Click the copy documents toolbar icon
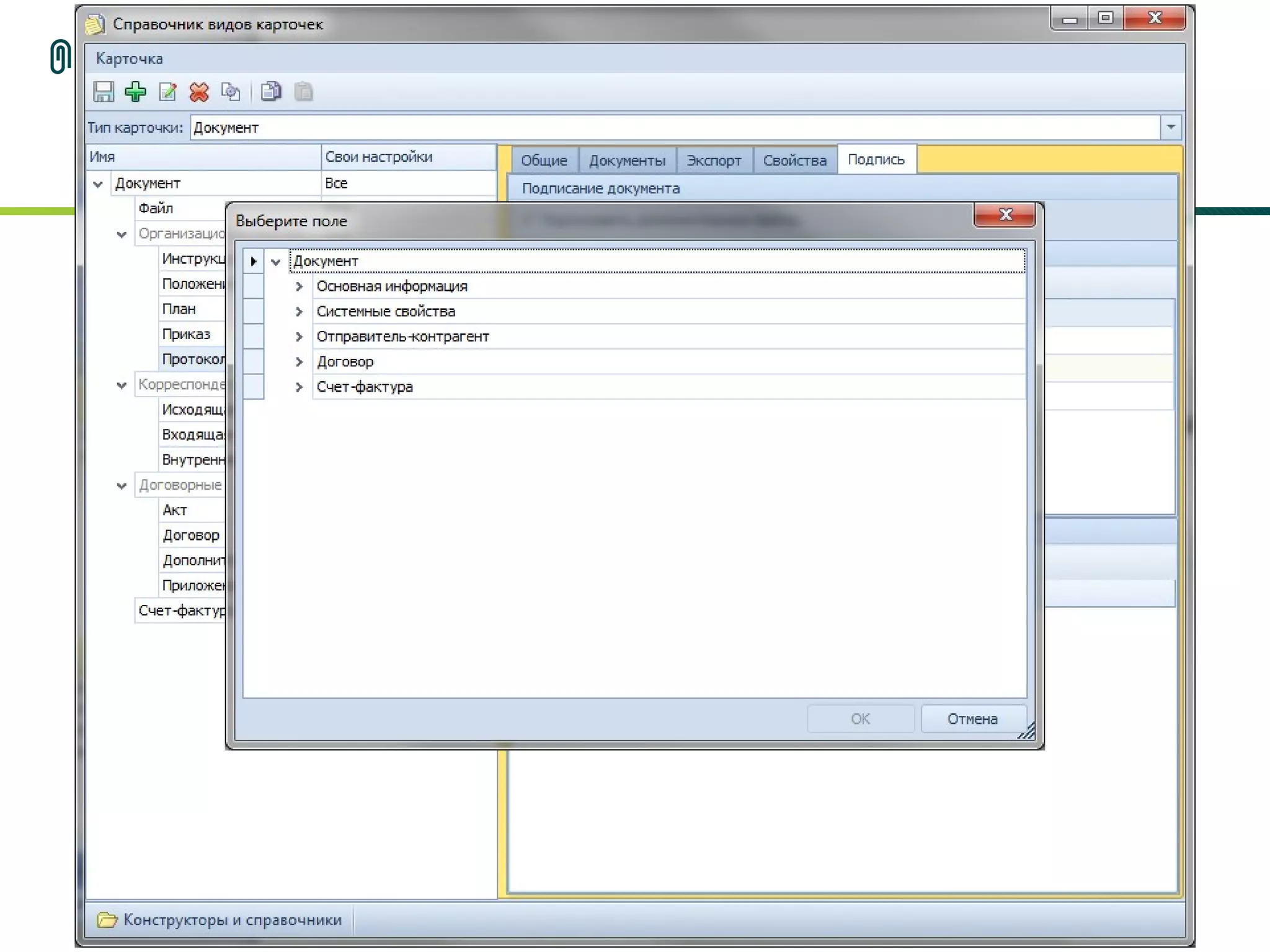Image resolution: width=1270 pixels, height=952 pixels. pos(271,92)
